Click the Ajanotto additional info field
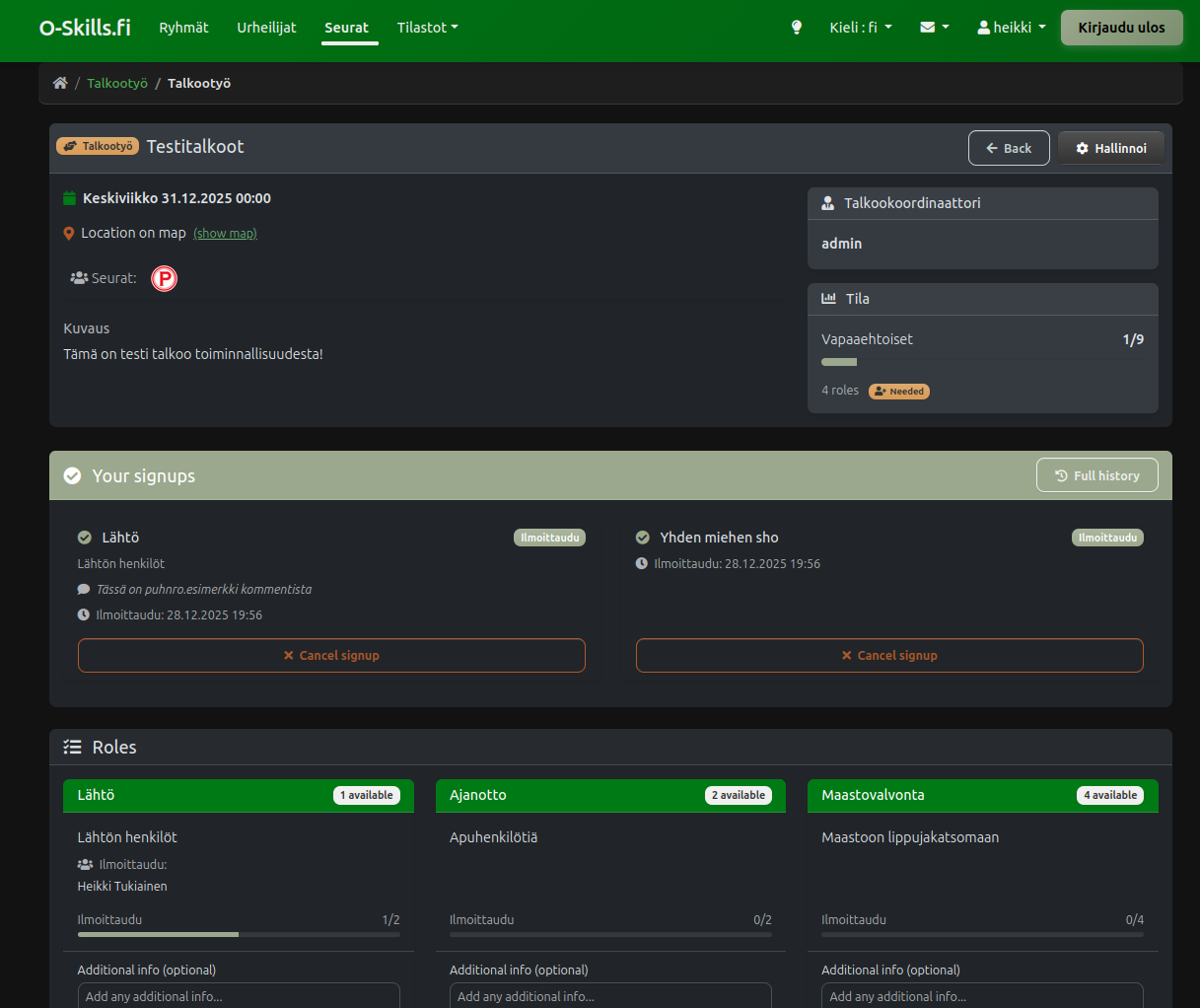The height and width of the screenshot is (1008, 1200). click(x=610, y=996)
